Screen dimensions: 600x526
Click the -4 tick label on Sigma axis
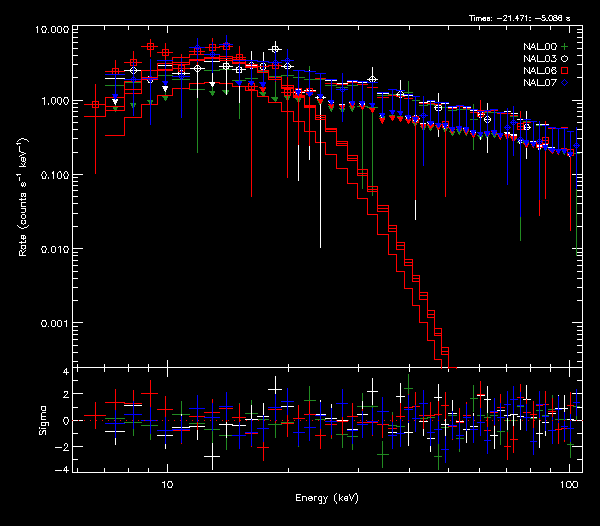tap(64, 469)
